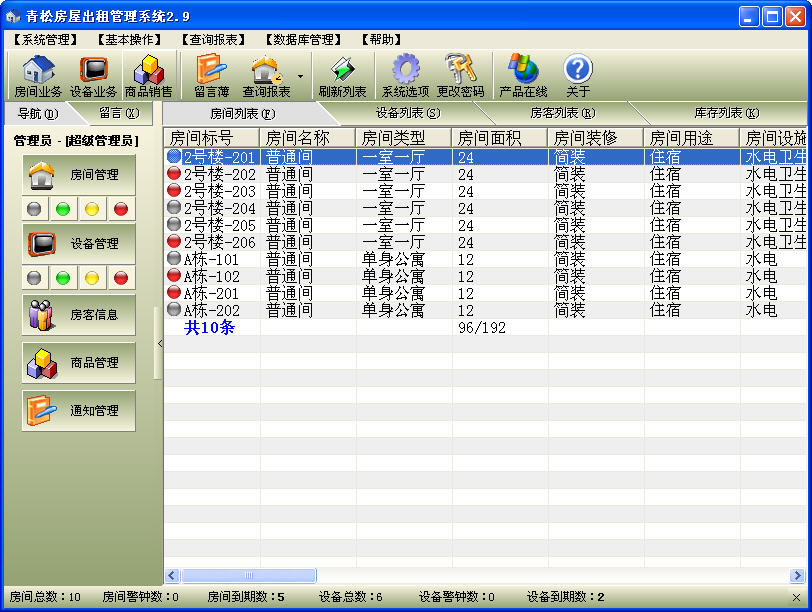Viewport: 812px width, 612px height.
Task: Sort by 房间面积 column header
Action: pyautogui.click(x=500, y=138)
